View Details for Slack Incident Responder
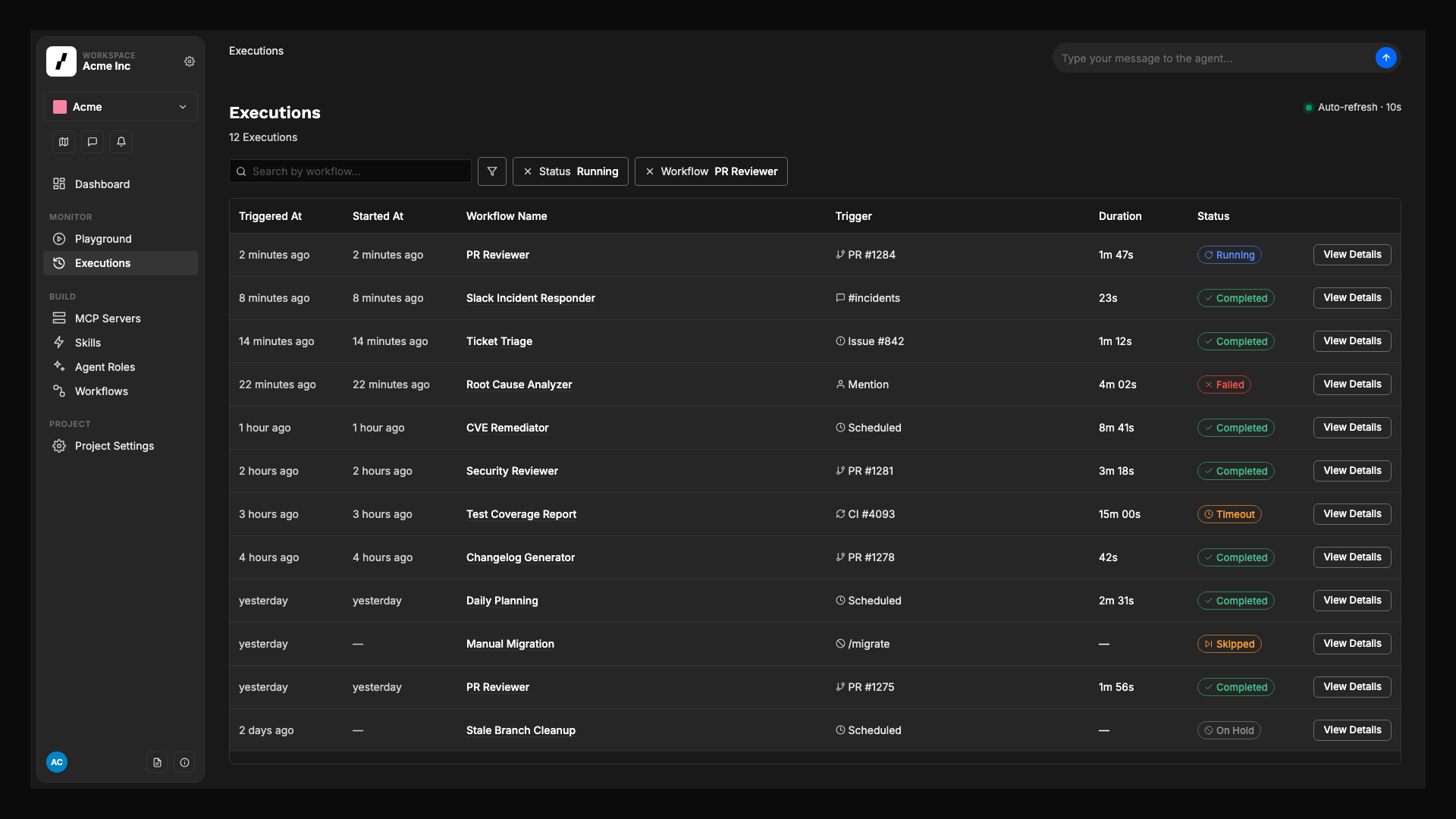This screenshot has height=819, width=1456. 1352,298
